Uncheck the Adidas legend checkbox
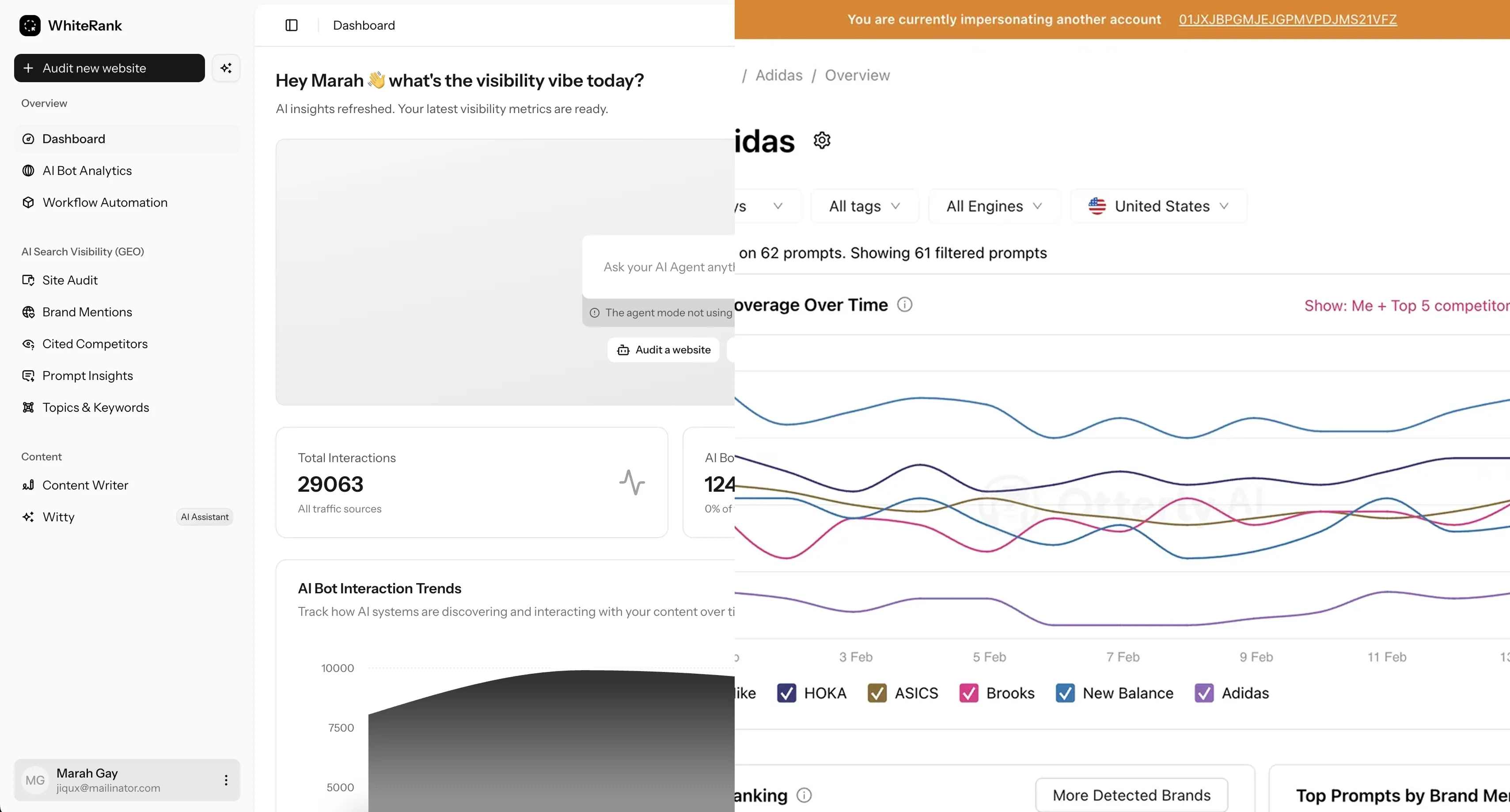 point(1204,693)
